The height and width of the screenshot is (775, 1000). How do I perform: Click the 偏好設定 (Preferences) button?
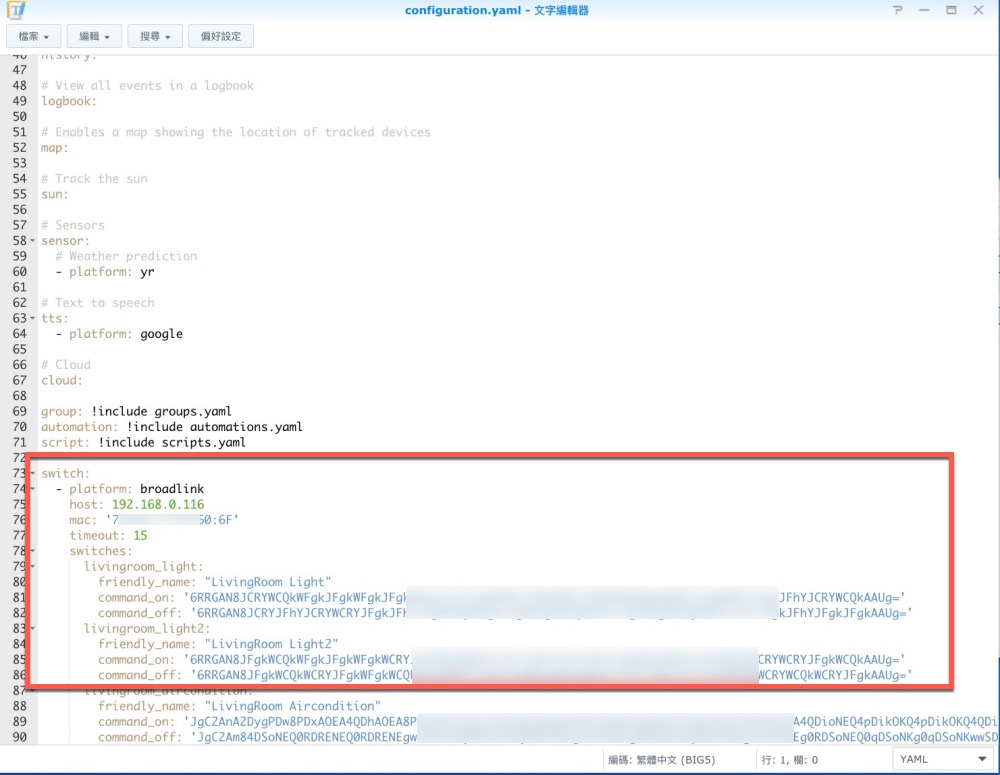pos(221,37)
